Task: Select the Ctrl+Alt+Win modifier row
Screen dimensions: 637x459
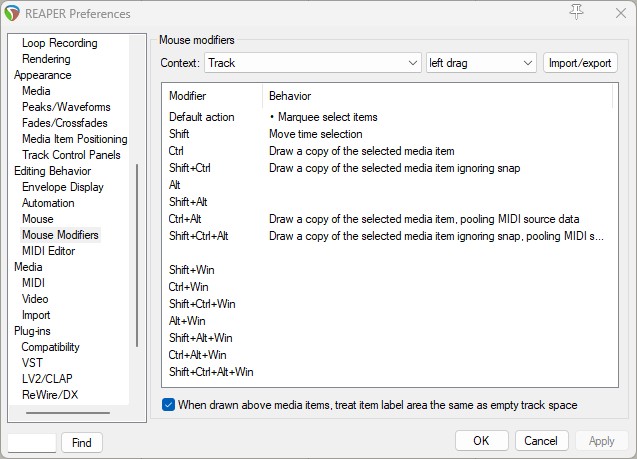Action: (389, 355)
